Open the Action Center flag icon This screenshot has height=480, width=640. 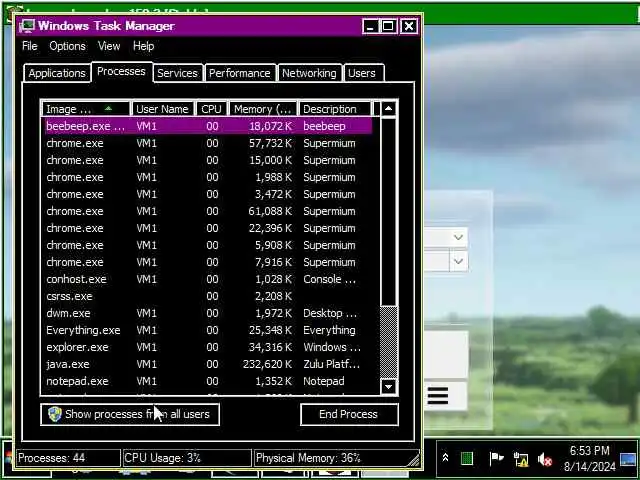click(x=496, y=459)
